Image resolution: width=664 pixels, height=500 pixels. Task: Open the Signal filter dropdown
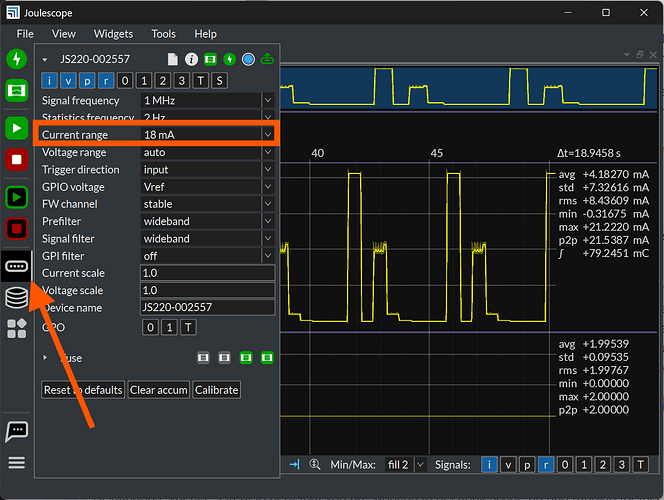[x=208, y=238]
